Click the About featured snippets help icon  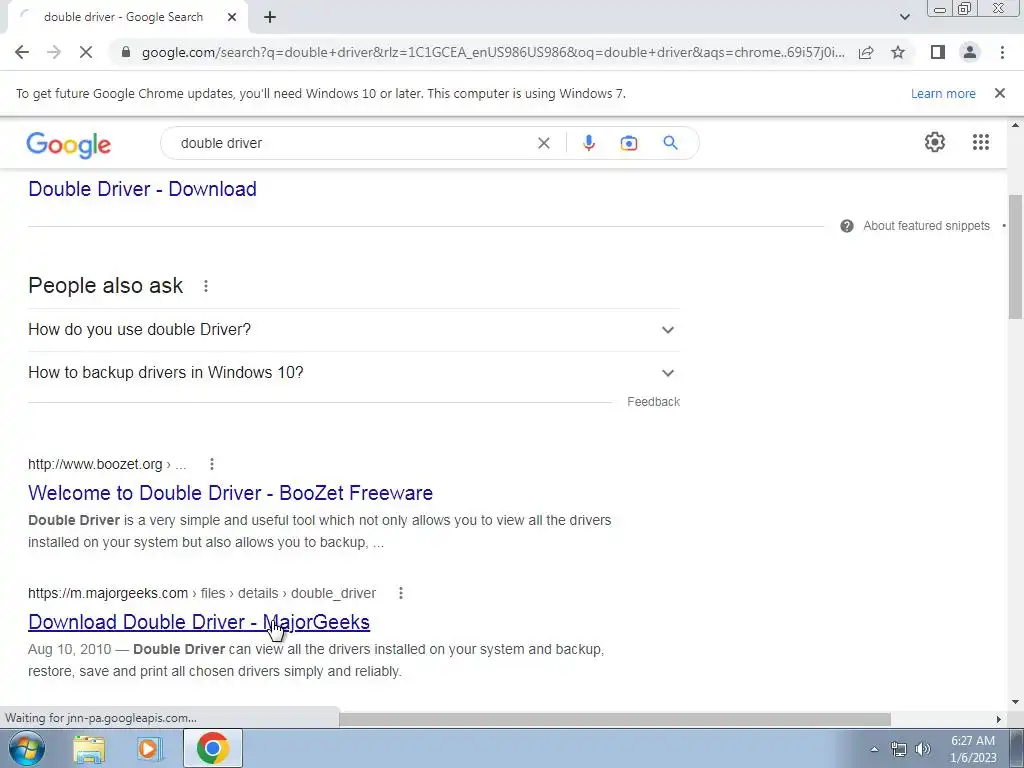846,226
